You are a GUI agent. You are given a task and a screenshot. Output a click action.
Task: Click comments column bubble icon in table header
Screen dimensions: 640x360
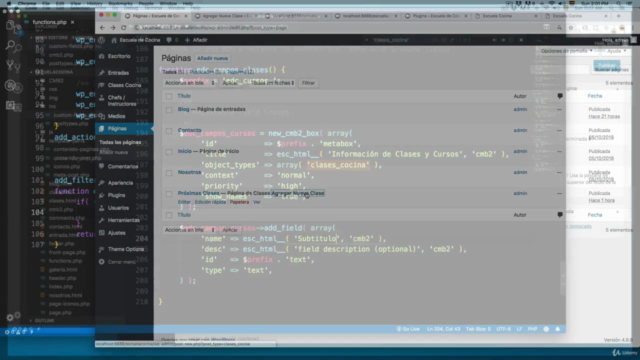[x=560, y=96]
